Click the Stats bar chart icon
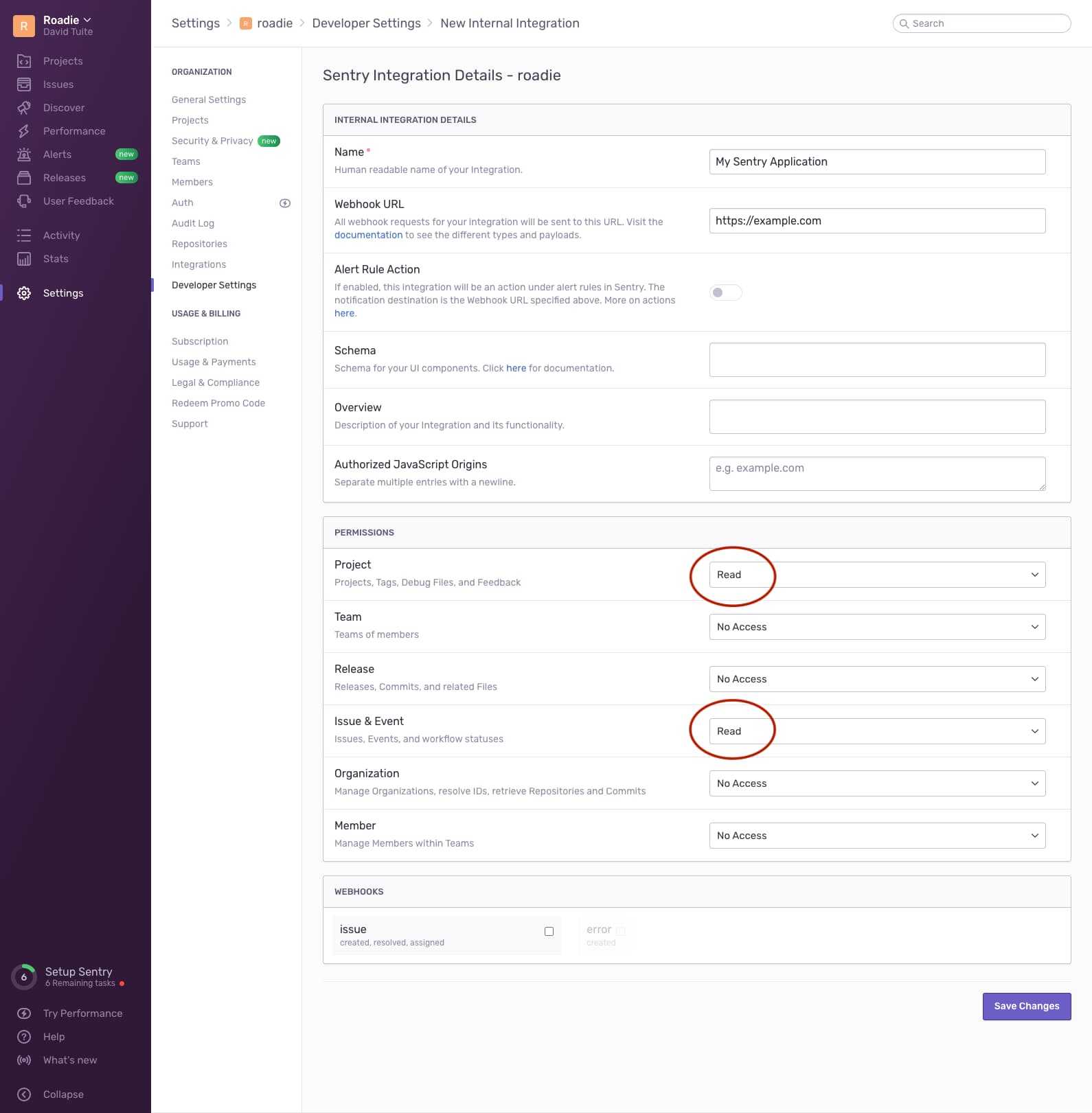Viewport: 1092px width, 1113px height. (x=24, y=259)
